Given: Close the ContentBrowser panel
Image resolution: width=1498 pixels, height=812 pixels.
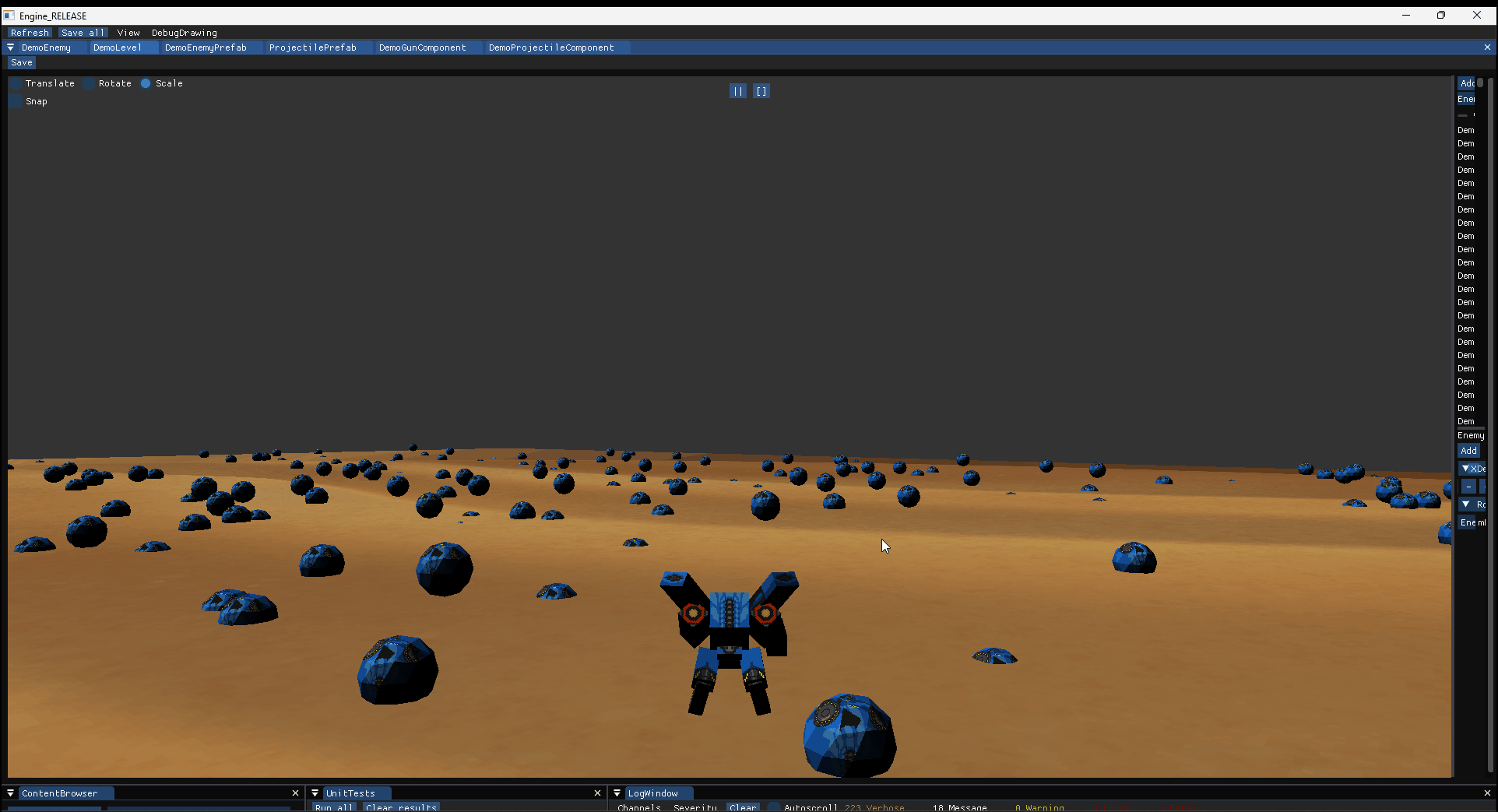Looking at the screenshot, I should tap(295, 793).
